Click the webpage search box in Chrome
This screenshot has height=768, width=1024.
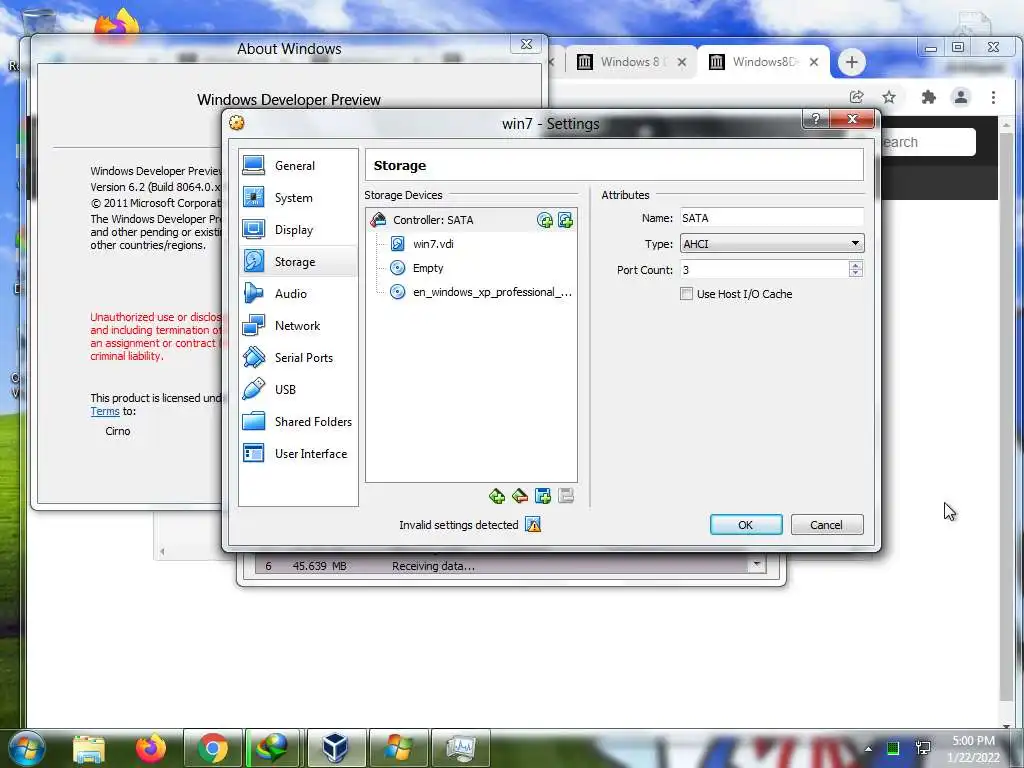pos(928,142)
